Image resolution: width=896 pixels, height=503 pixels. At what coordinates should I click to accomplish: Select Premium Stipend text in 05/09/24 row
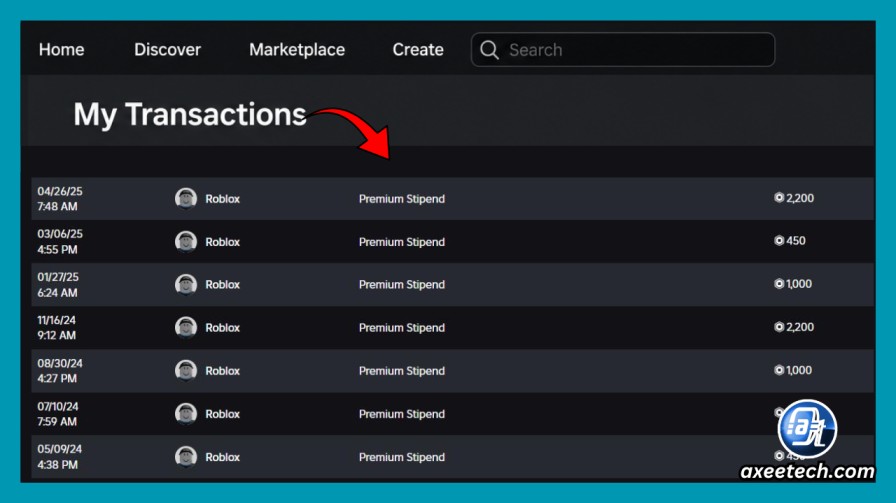click(402, 457)
